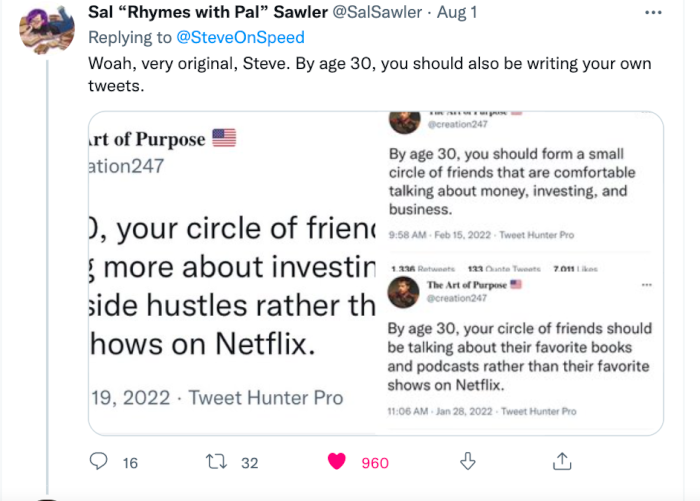Click the Art of Purpose avatar in bottom-right image
700x501 pixels.
click(x=404, y=291)
